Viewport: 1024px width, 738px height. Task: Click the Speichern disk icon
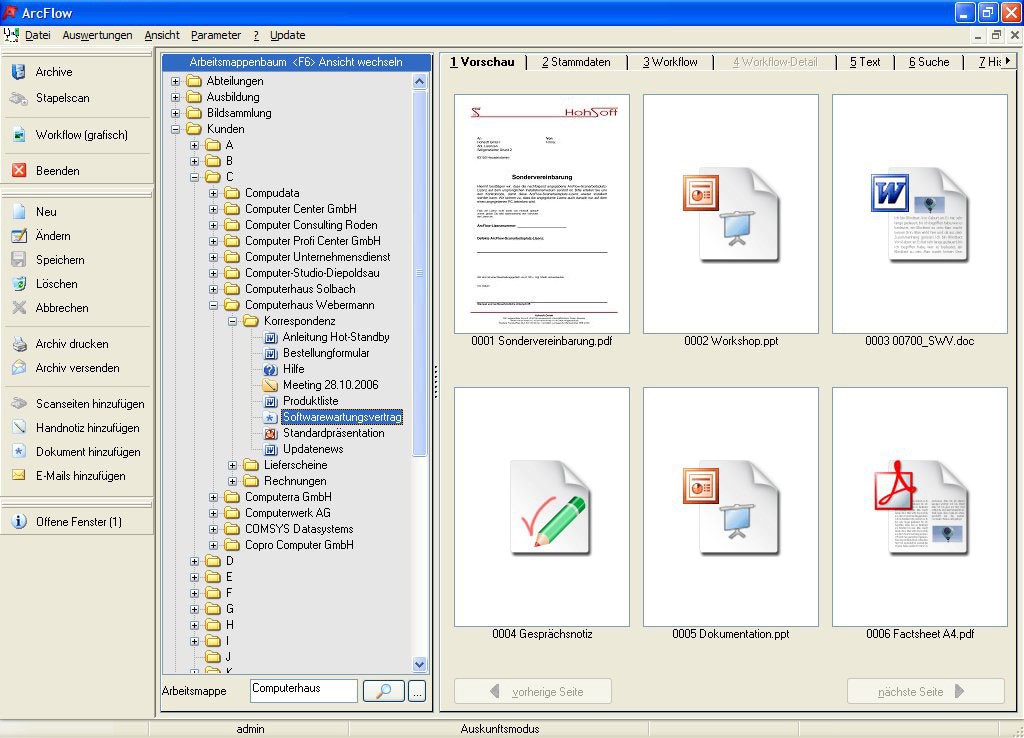click(19, 260)
